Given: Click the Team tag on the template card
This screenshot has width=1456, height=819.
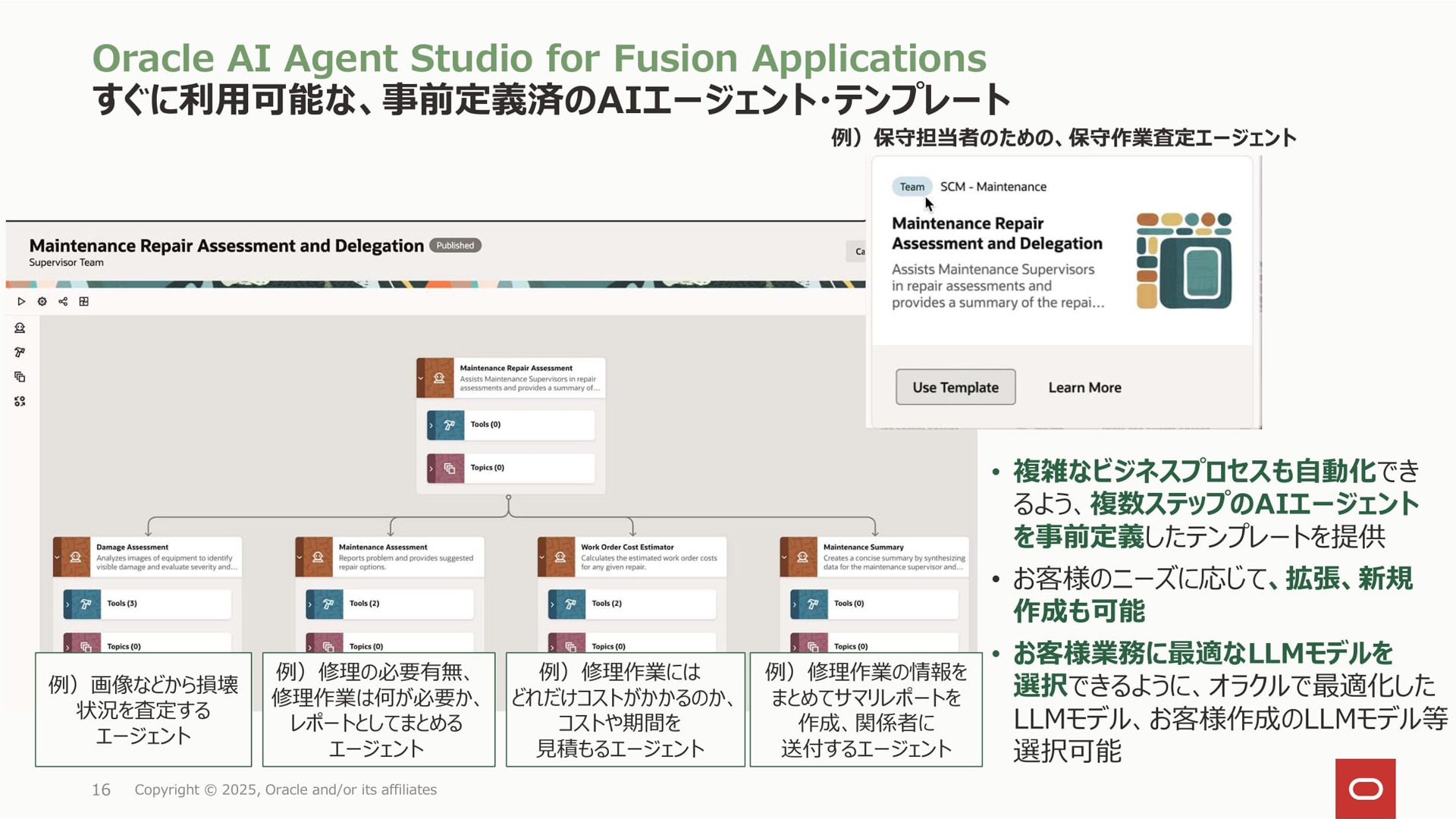Looking at the screenshot, I should click(x=912, y=187).
